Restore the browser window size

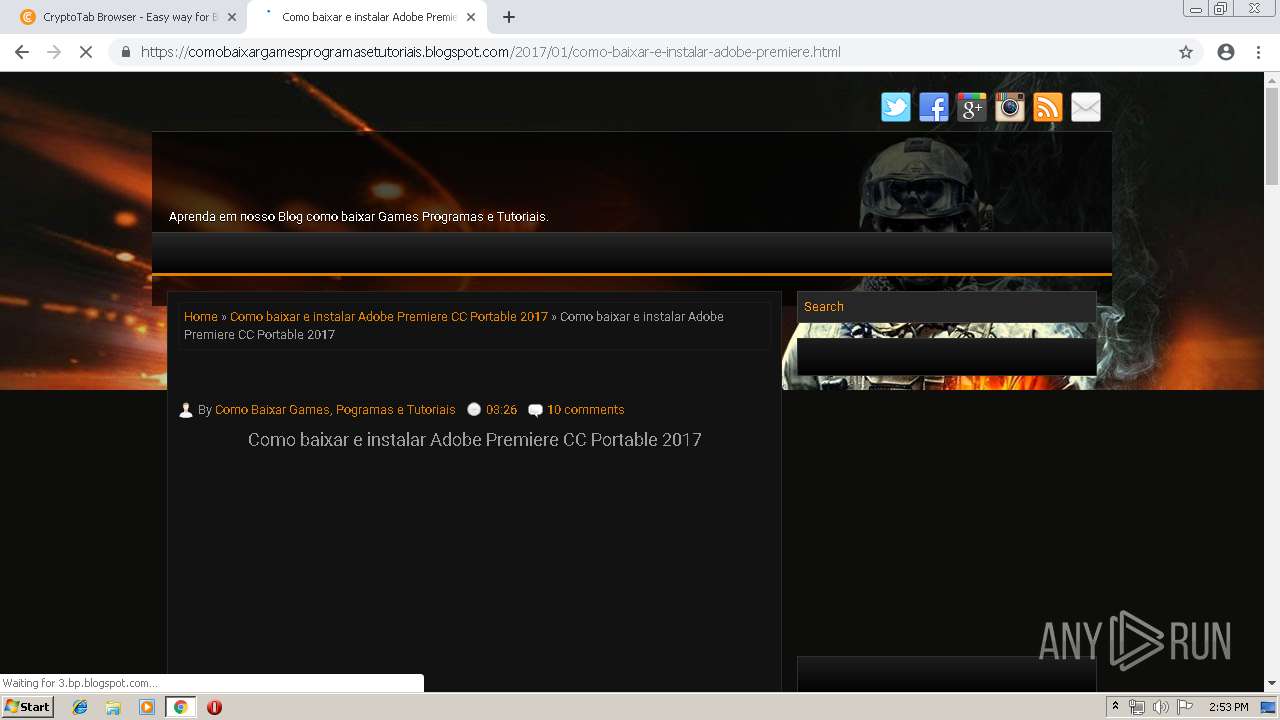coord(1221,9)
